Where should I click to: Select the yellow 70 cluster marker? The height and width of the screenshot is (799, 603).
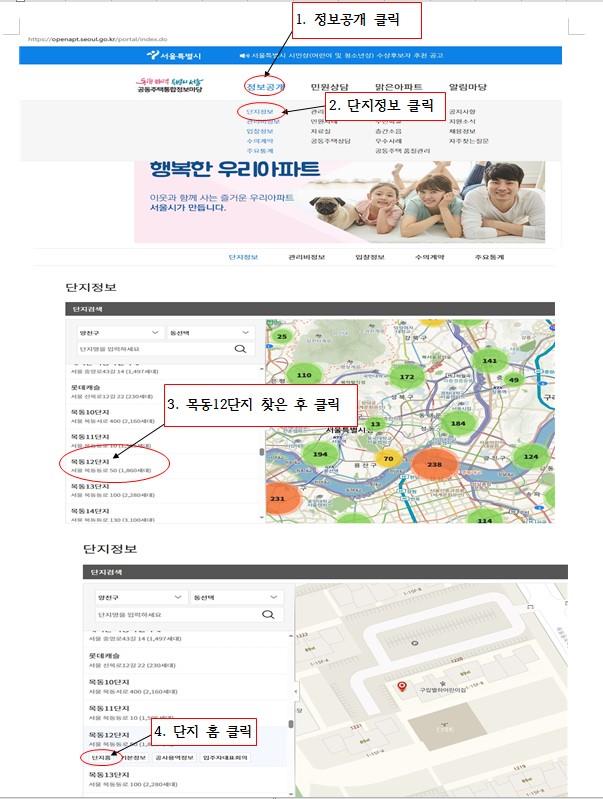click(388, 459)
